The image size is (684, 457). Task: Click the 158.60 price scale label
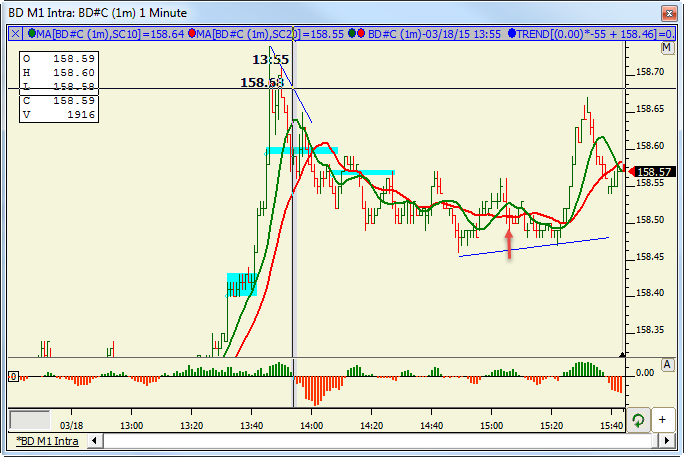click(x=650, y=146)
